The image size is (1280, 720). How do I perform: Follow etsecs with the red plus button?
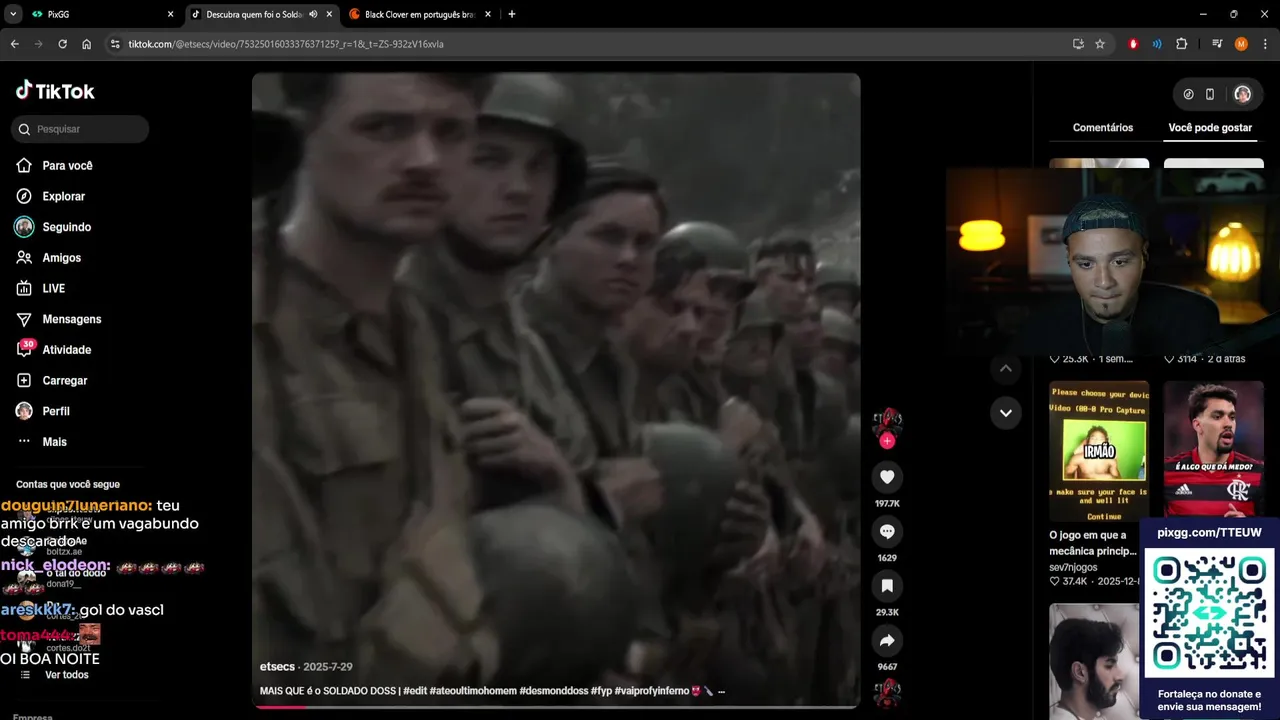click(887, 441)
